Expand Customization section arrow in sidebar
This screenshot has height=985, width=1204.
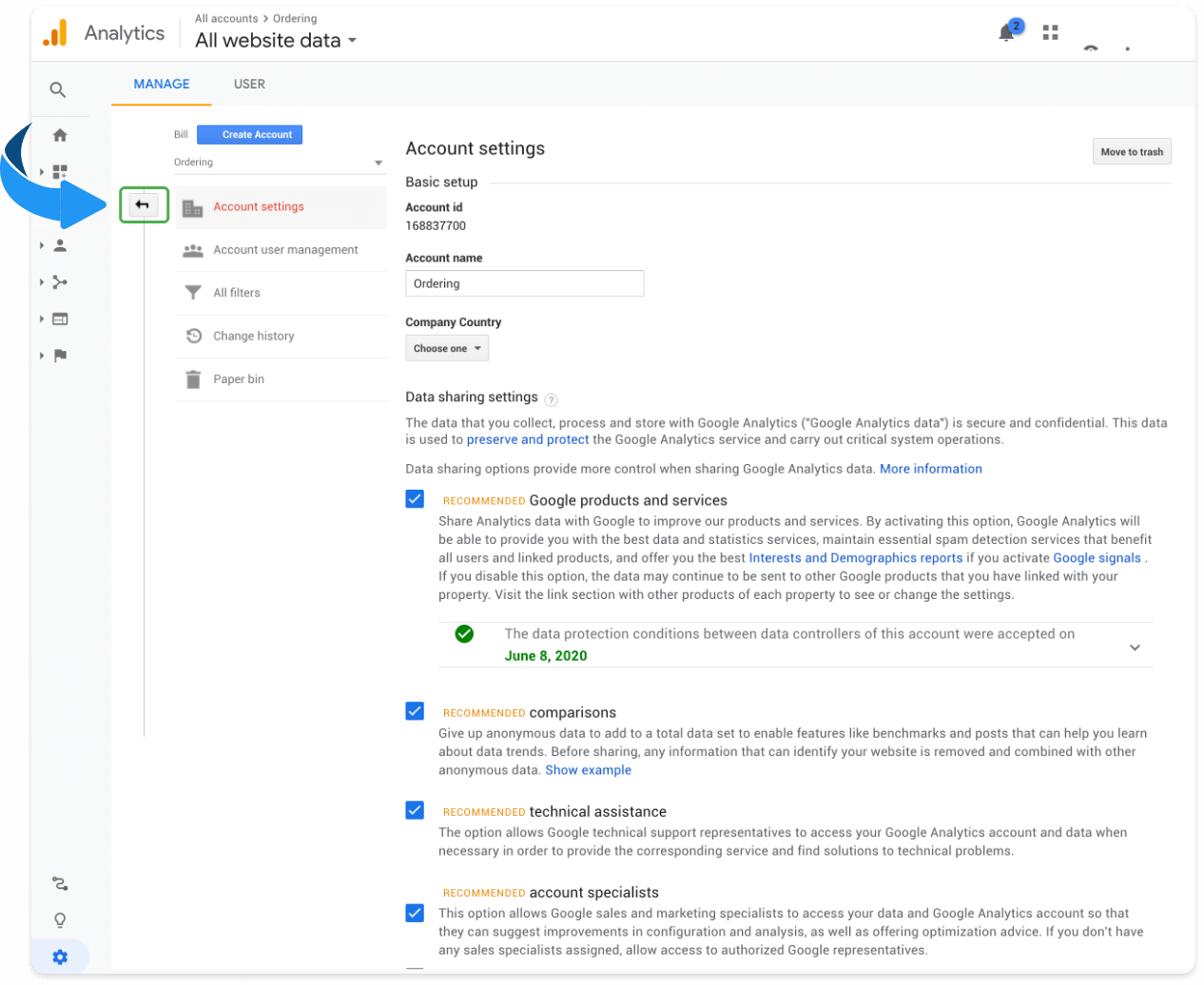pyautogui.click(x=42, y=172)
